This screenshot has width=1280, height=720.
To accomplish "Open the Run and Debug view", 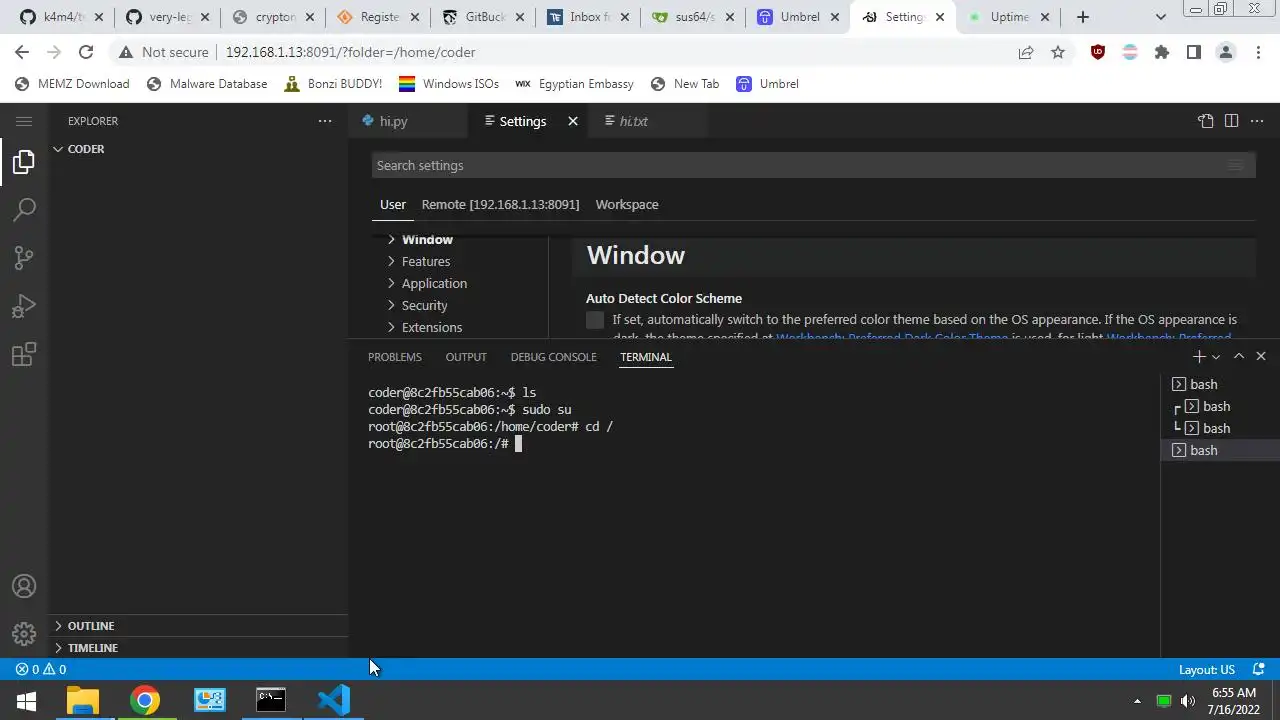I will point(24,306).
